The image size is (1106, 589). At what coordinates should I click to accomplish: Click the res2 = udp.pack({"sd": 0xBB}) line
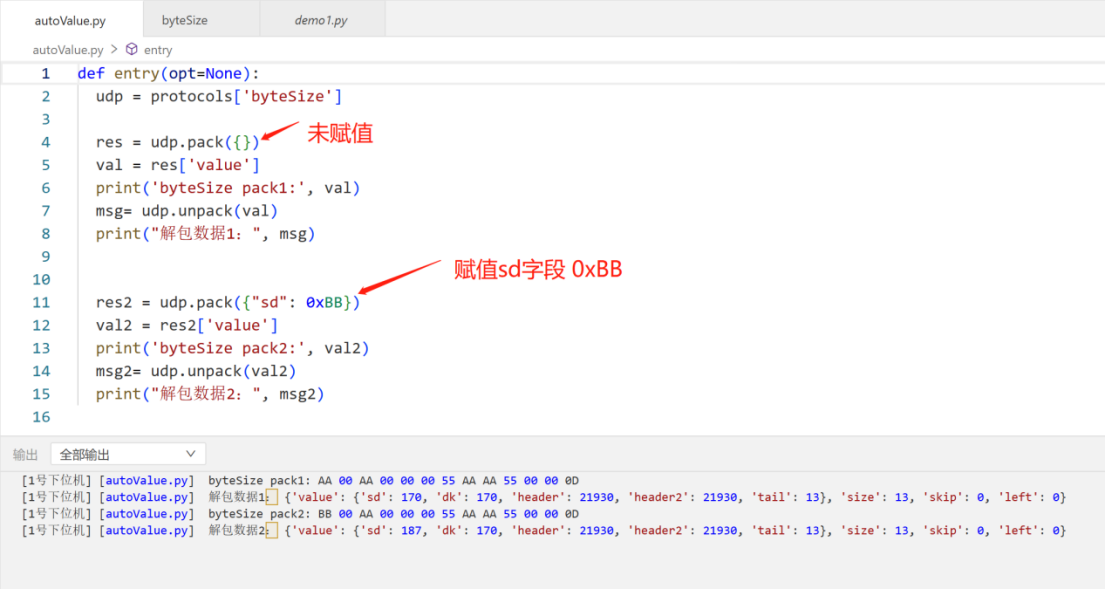click(x=228, y=303)
